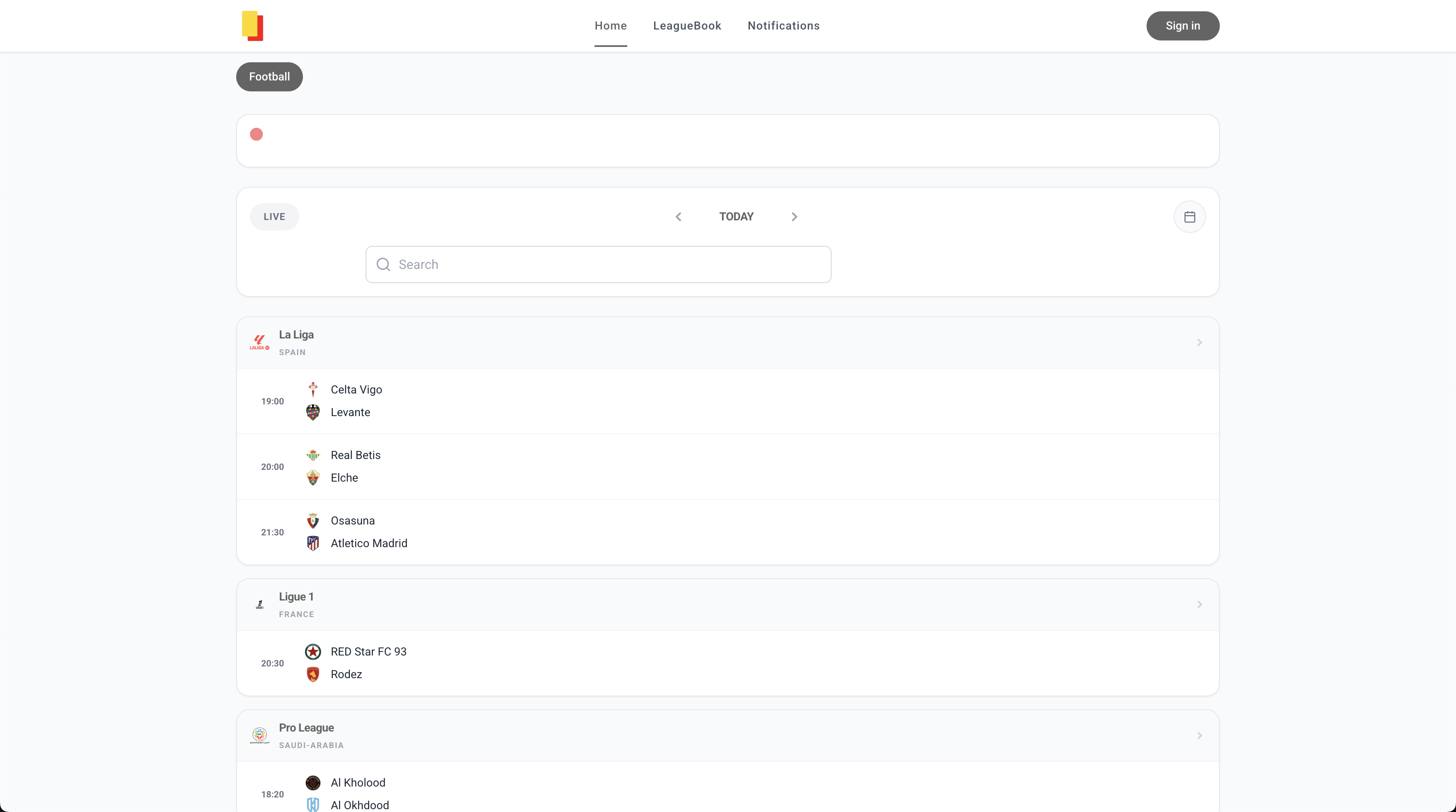
Task: Open the Pro League header
Action: tap(728, 736)
